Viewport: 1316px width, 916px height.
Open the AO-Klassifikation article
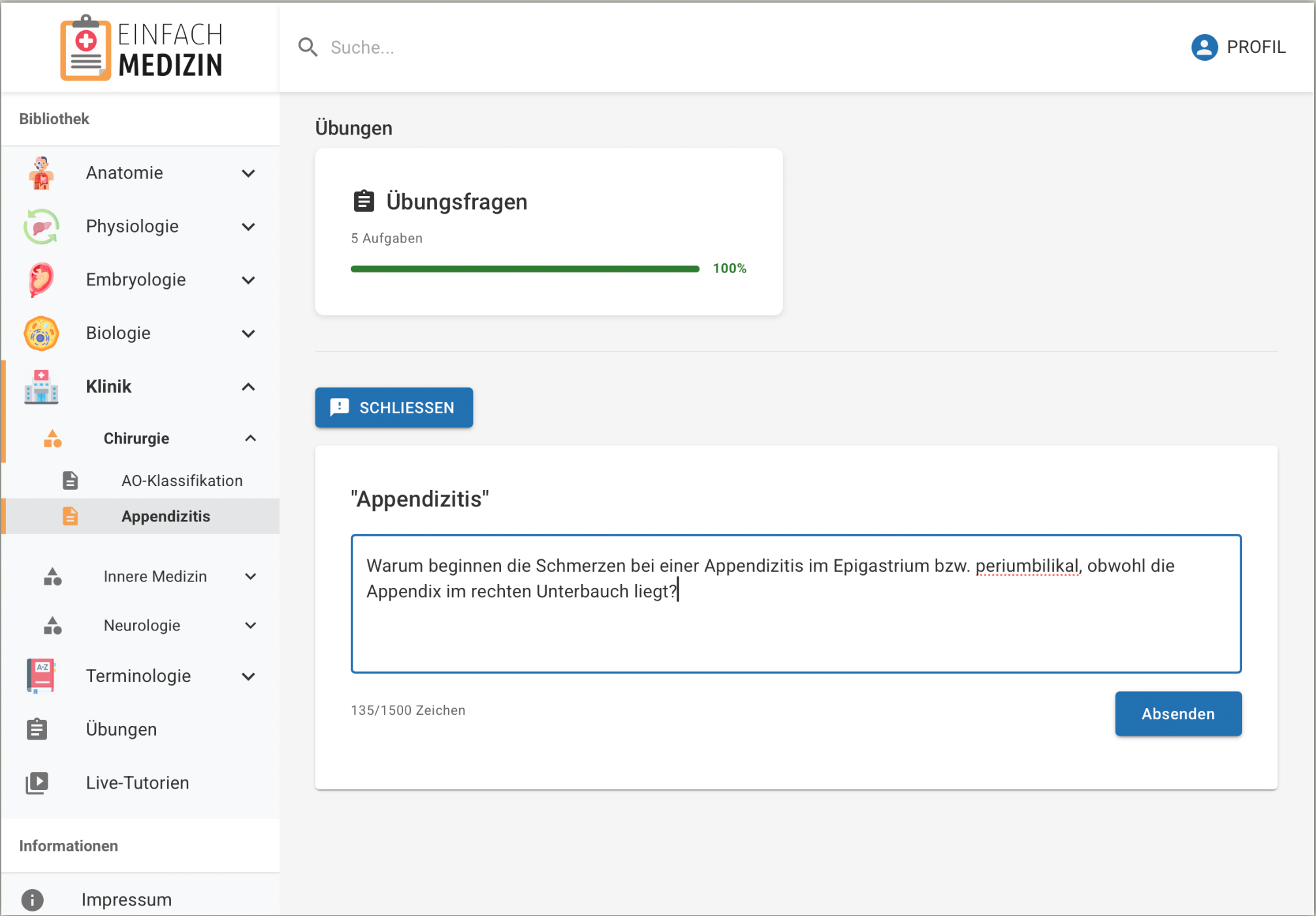click(x=182, y=481)
